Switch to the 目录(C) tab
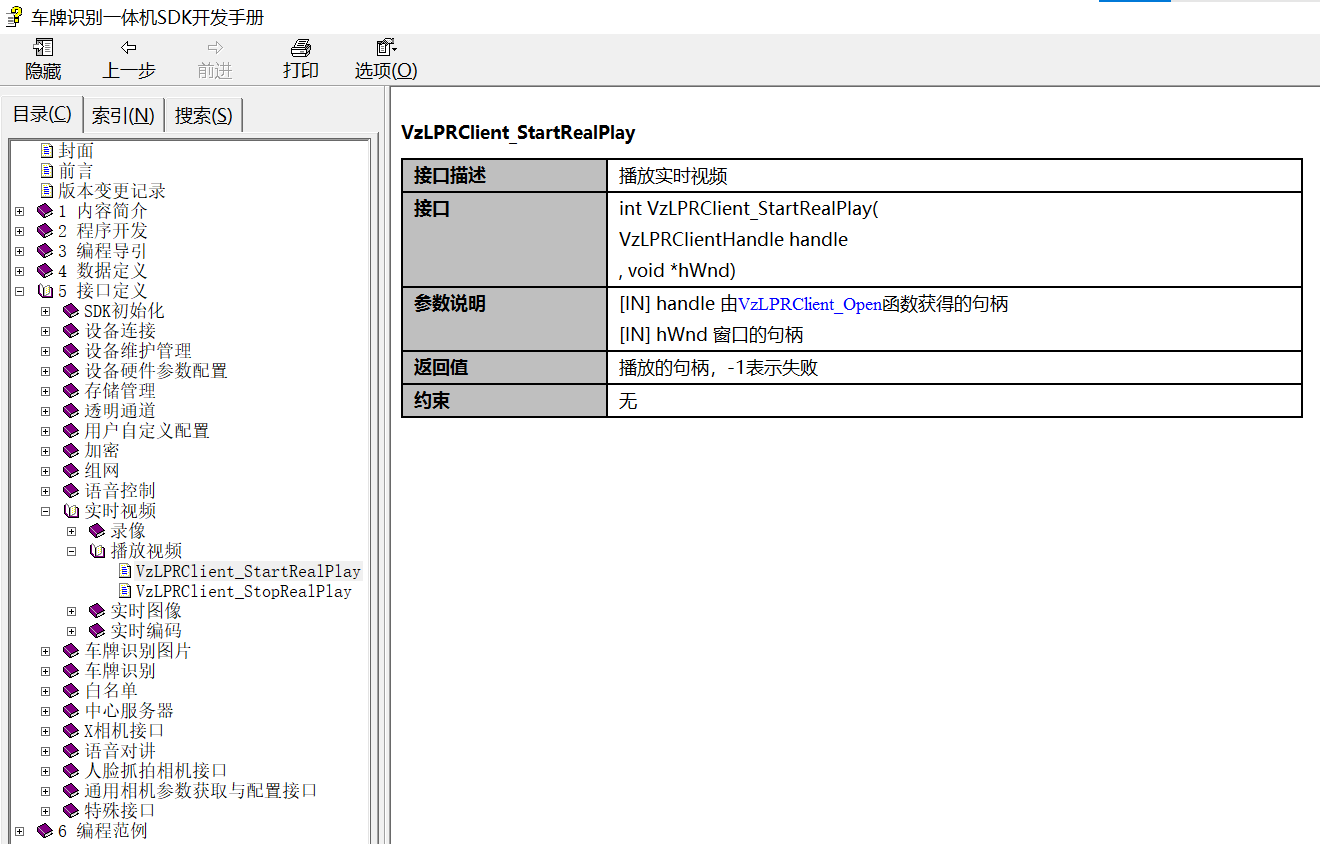 (x=42, y=114)
